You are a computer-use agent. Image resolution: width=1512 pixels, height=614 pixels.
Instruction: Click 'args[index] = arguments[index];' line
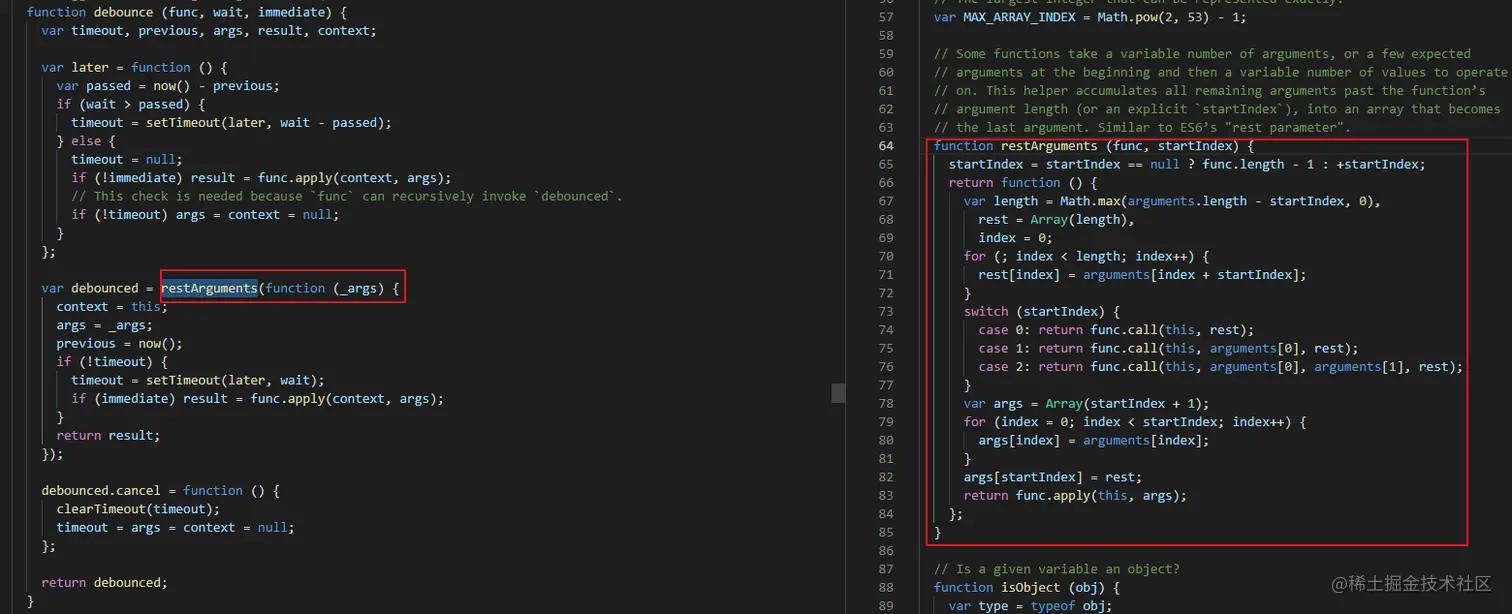click(x=1094, y=440)
